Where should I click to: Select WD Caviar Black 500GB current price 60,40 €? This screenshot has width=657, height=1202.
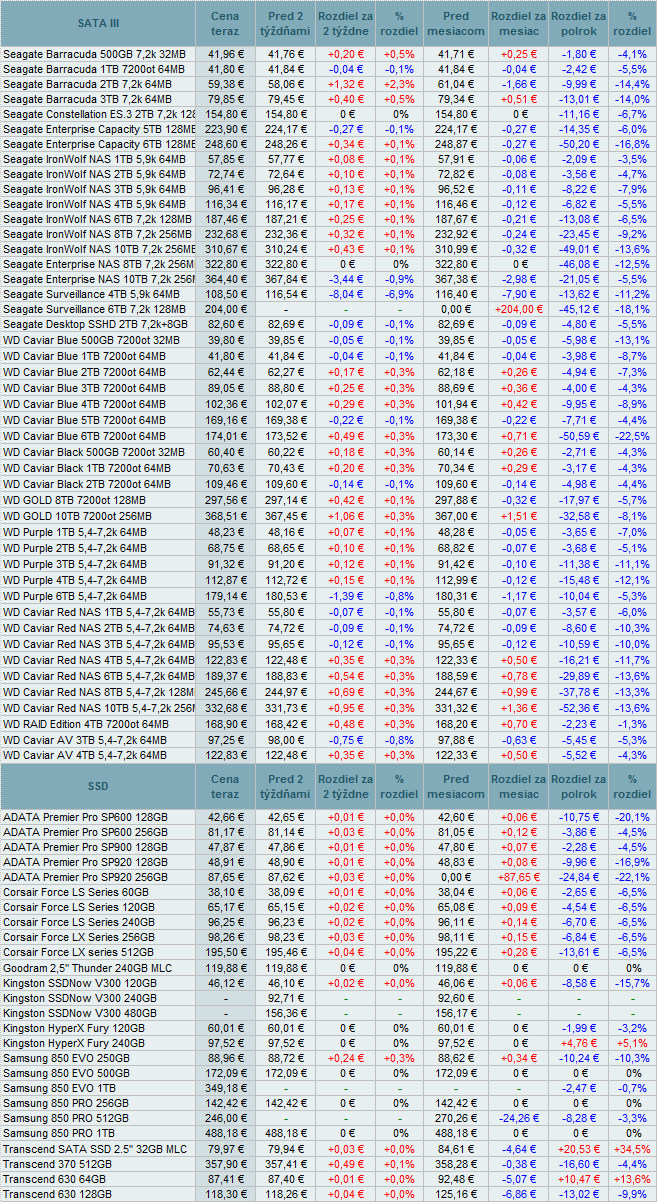click(x=226, y=451)
